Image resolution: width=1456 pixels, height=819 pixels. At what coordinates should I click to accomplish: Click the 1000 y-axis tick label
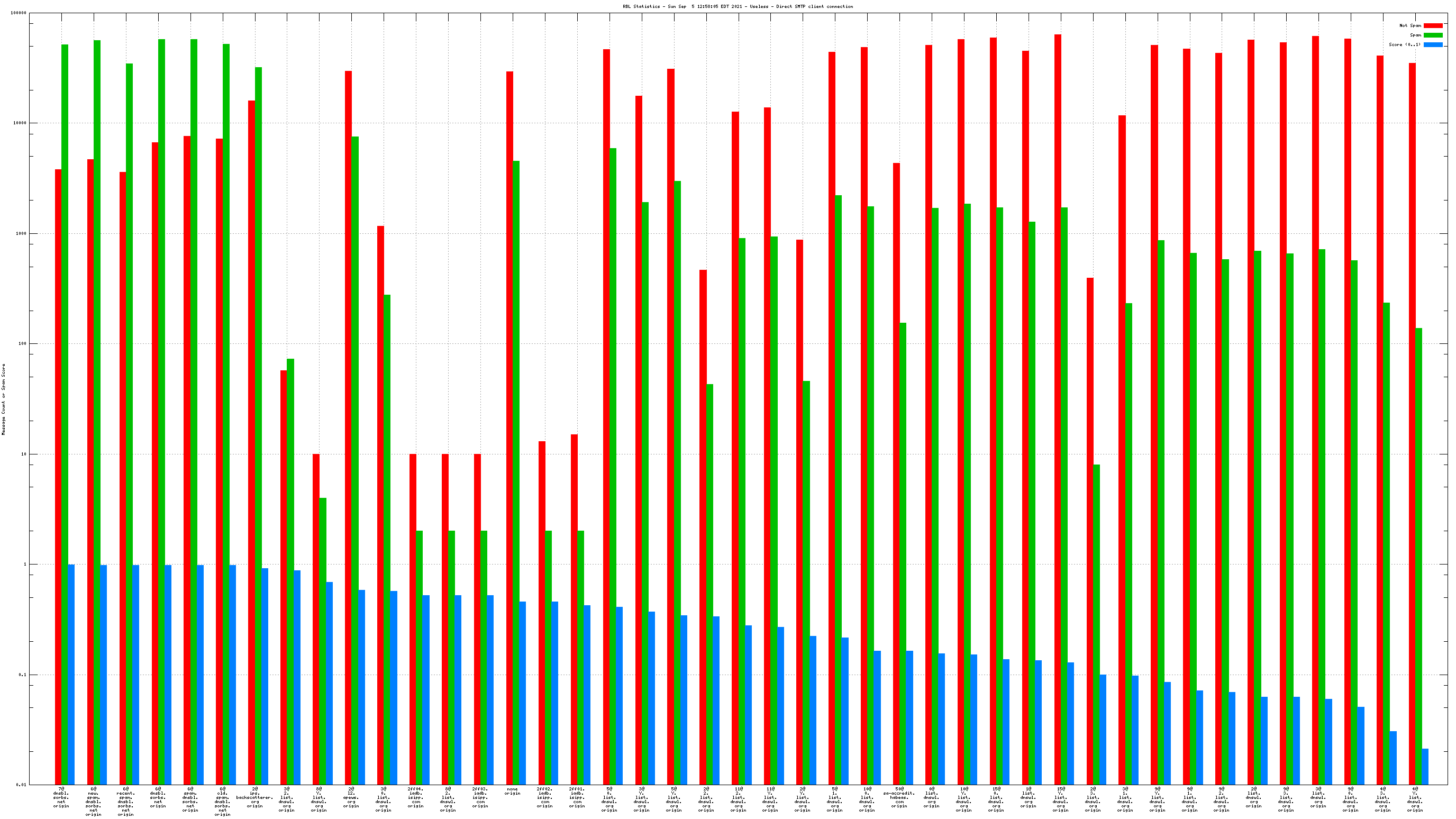21,233
